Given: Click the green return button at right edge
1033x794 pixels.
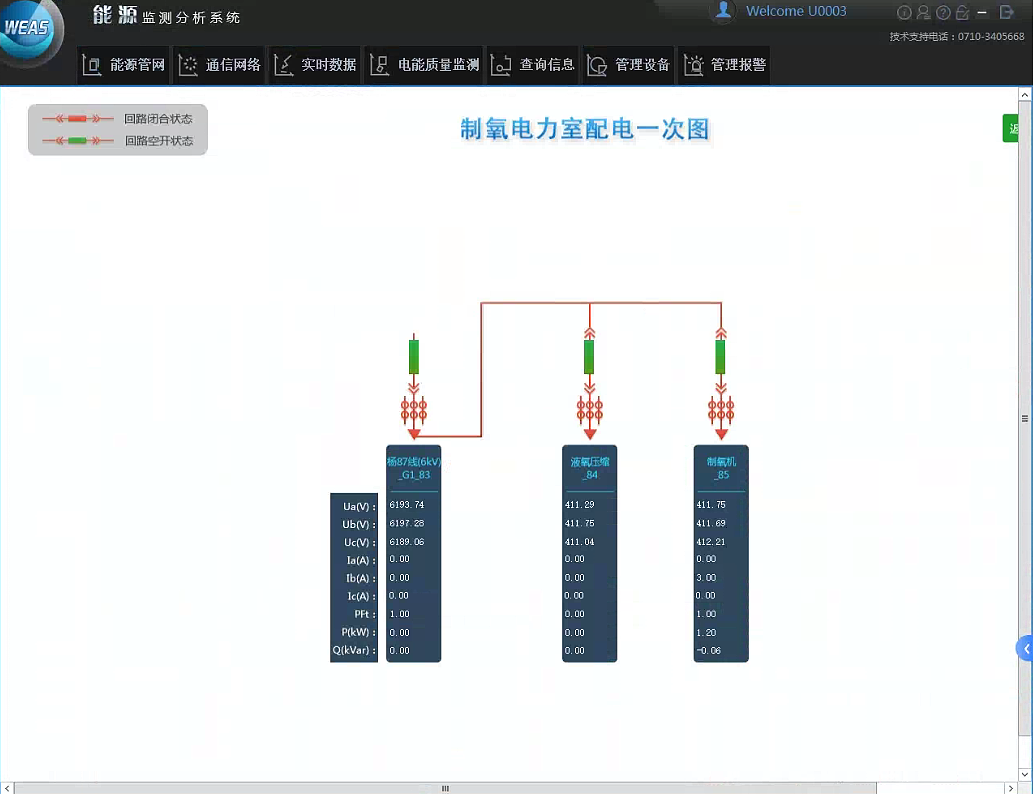Looking at the screenshot, I should pos(1015,128).
